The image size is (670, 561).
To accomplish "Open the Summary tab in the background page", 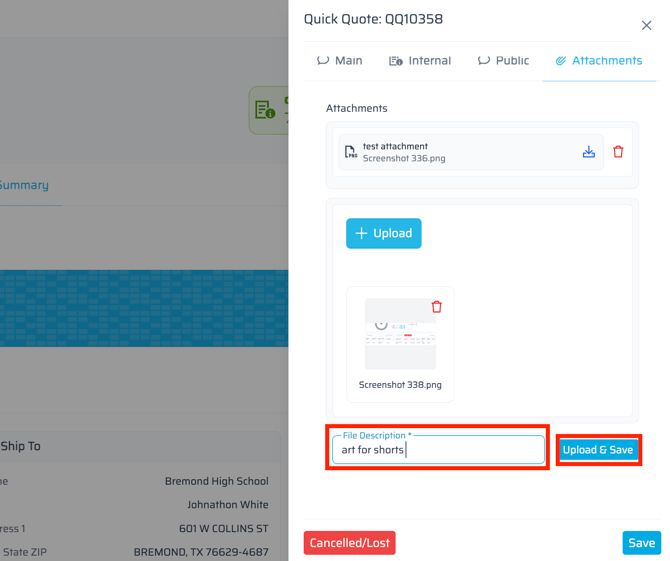I will point(24,185).
